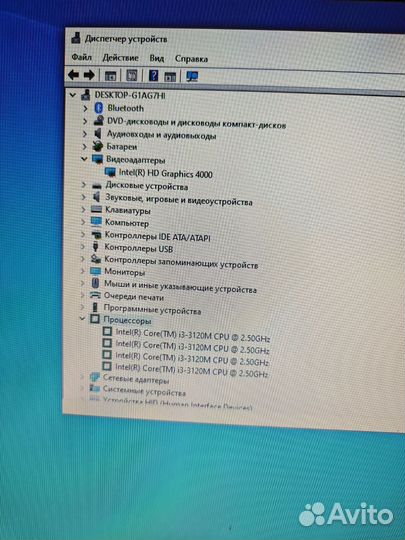Viewport: 405px width, 540px height.
Task: Expand the Контроллеры IDE ATA/ATAPI category
Action: coord(83,234)
